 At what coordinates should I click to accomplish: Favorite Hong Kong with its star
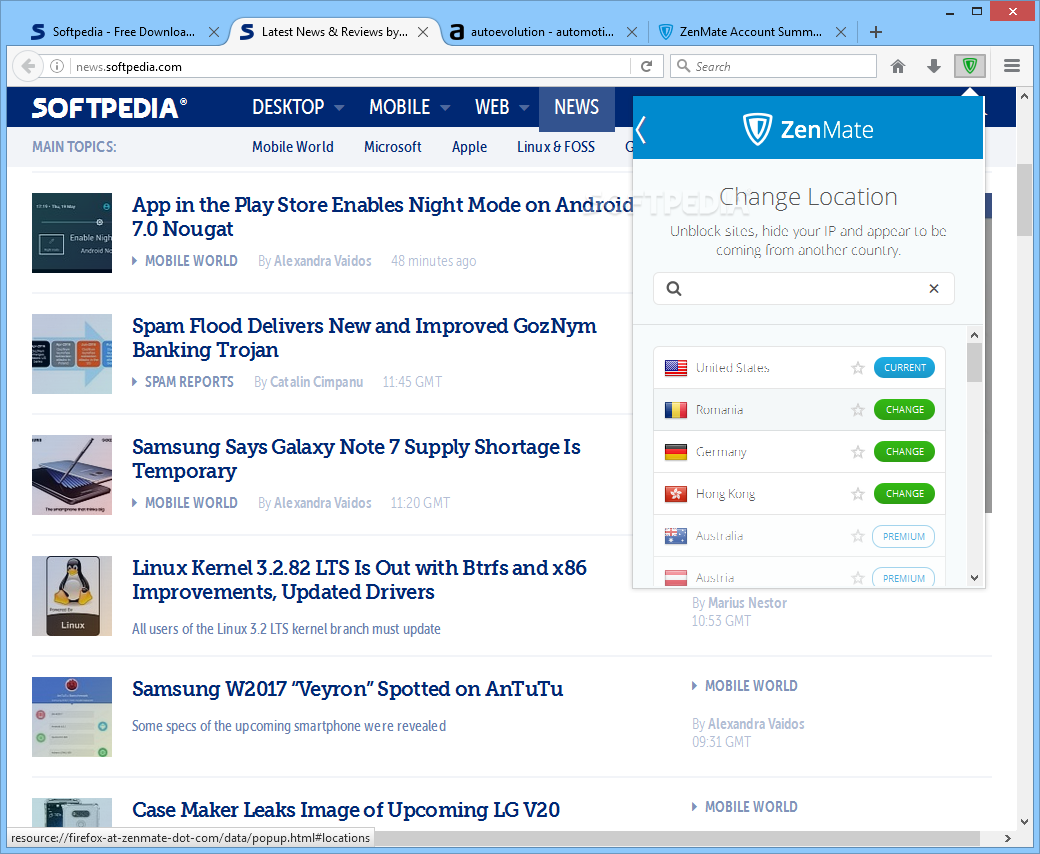click(858, 493)
